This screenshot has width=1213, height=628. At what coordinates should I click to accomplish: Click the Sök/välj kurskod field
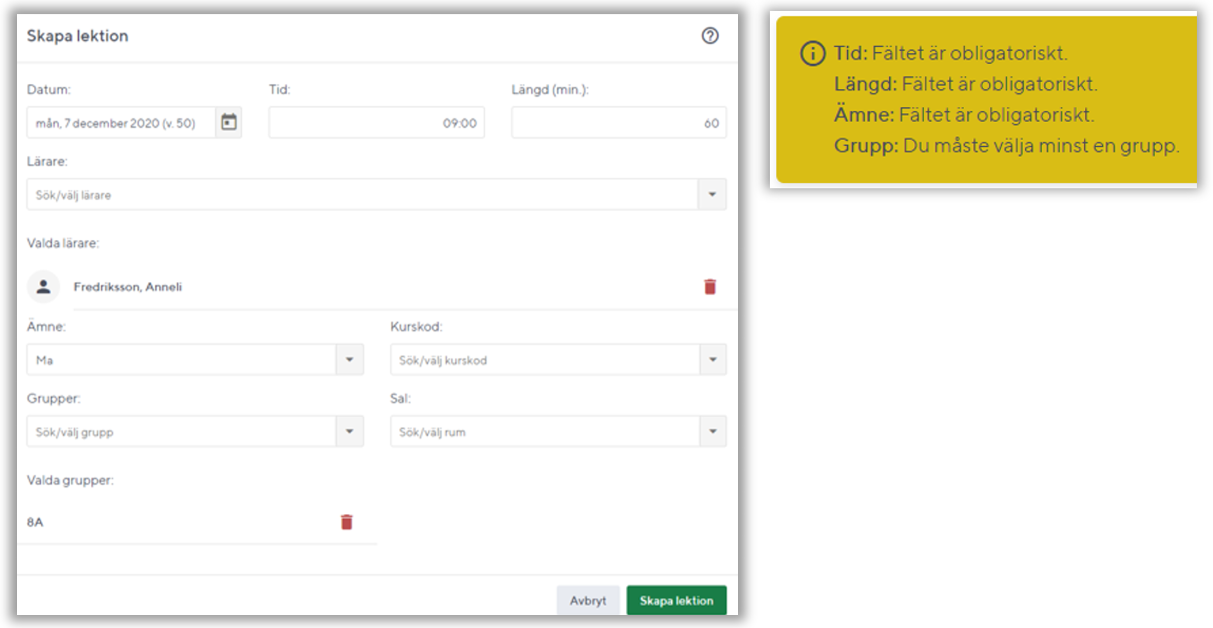543,360
